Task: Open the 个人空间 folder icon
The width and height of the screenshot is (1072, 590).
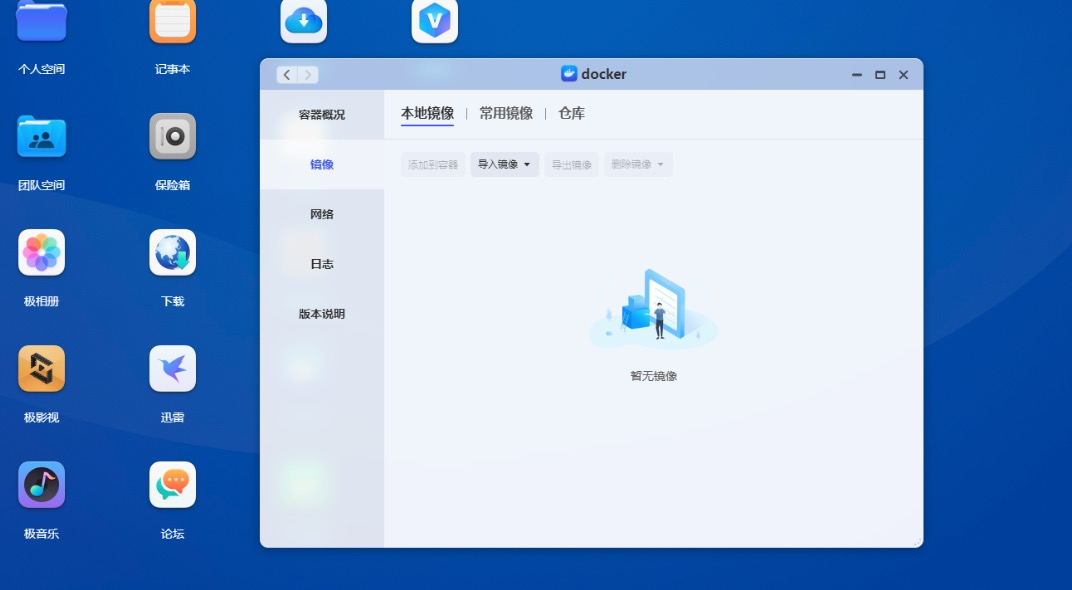Action: coord(42,21)
